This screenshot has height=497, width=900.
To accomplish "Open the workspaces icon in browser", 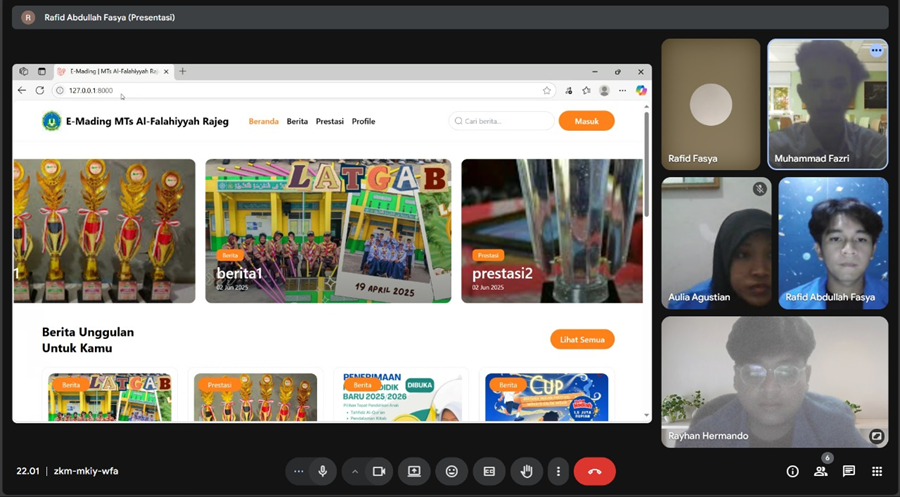I will 24,72.
